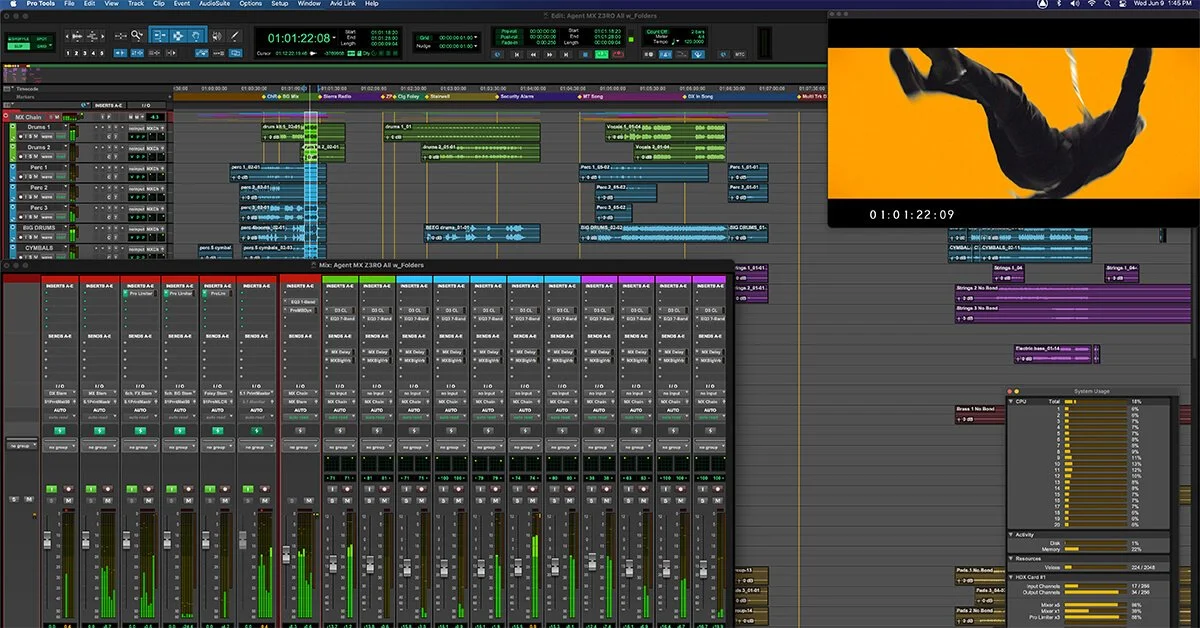Click the green Play transport button
This screenshot has height=628, width=1200.
point(602,54)
